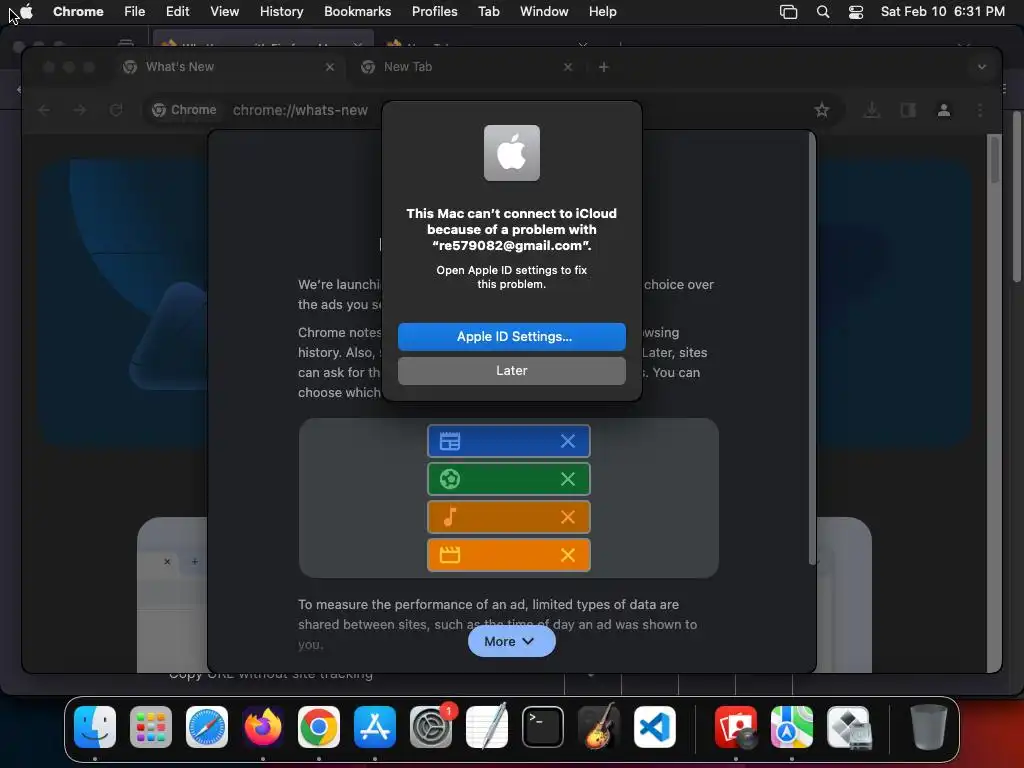The width and height of the screenshot is (1024, 768).
Task: Expand the tab search chevron
Action: [982, 67]
